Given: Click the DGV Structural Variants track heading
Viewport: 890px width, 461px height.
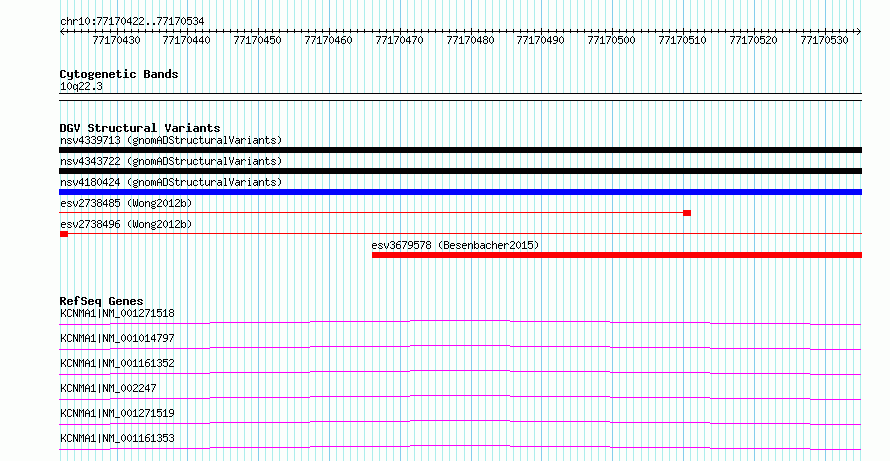Looking at the screenshot, I should 140,128.
